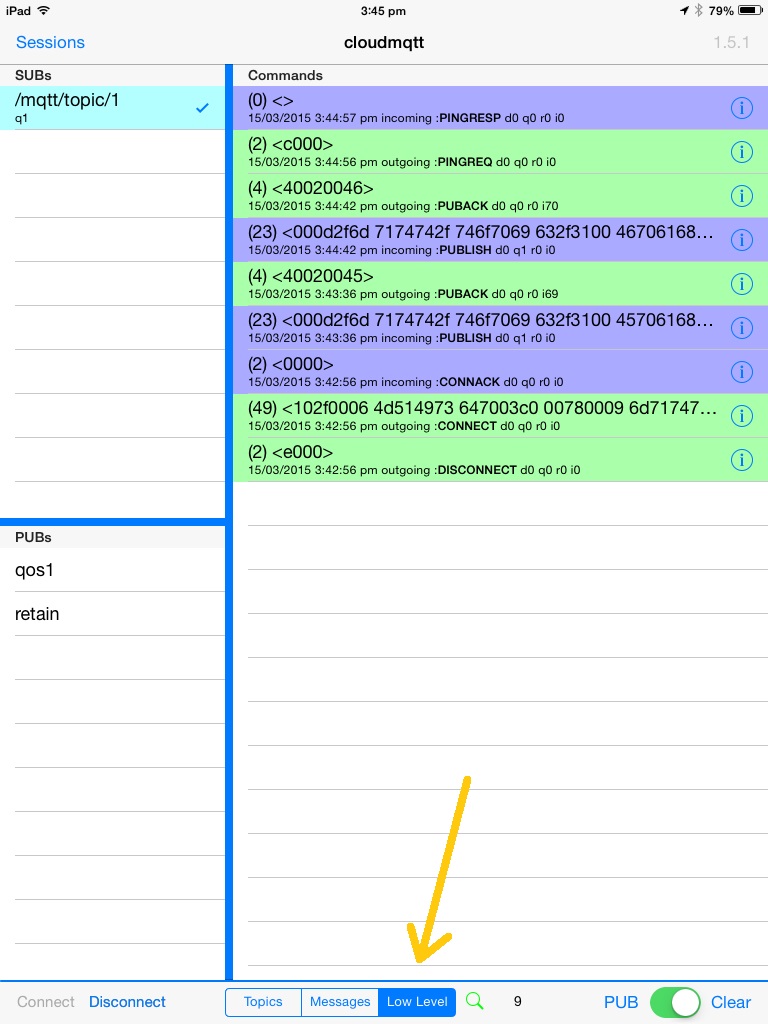
Task: Show details of PUBACK 40020046
Action: coord(741,196)
